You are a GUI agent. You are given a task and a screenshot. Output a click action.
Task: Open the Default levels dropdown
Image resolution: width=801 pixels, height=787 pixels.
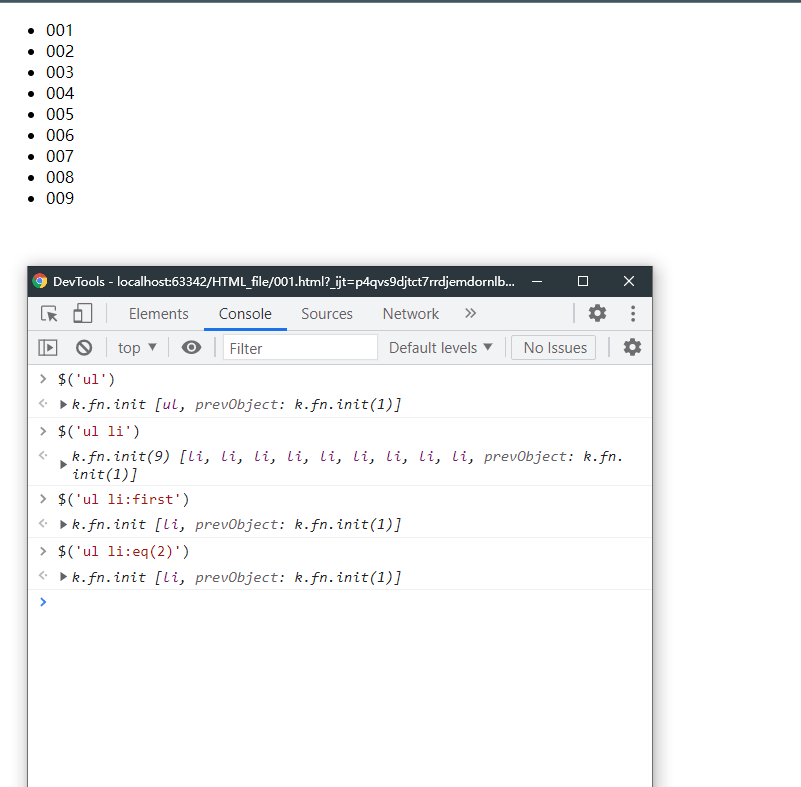click(441, 348)
